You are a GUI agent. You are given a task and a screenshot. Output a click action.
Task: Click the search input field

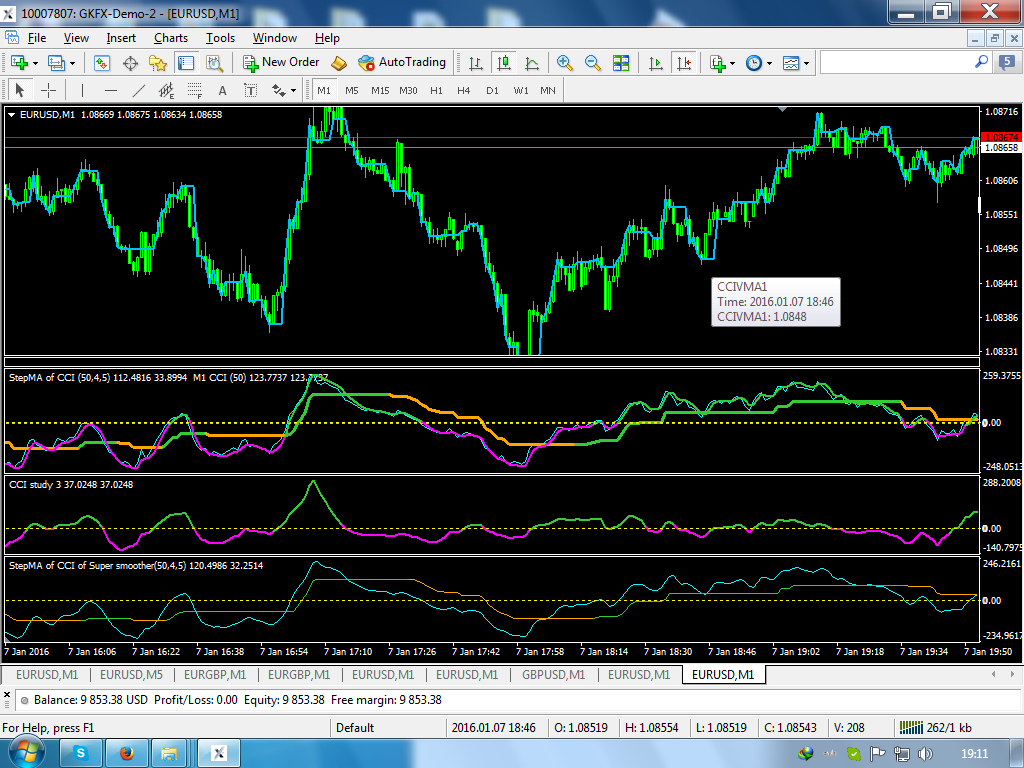click(x=895, y=62)
